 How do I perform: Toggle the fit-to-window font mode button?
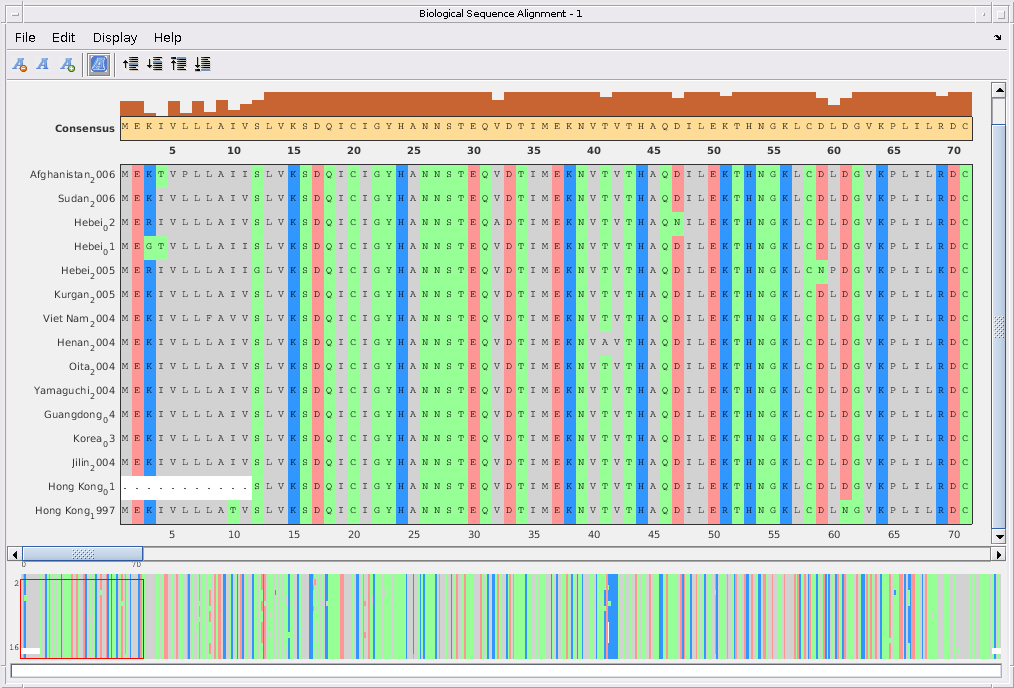click(99, 64)
